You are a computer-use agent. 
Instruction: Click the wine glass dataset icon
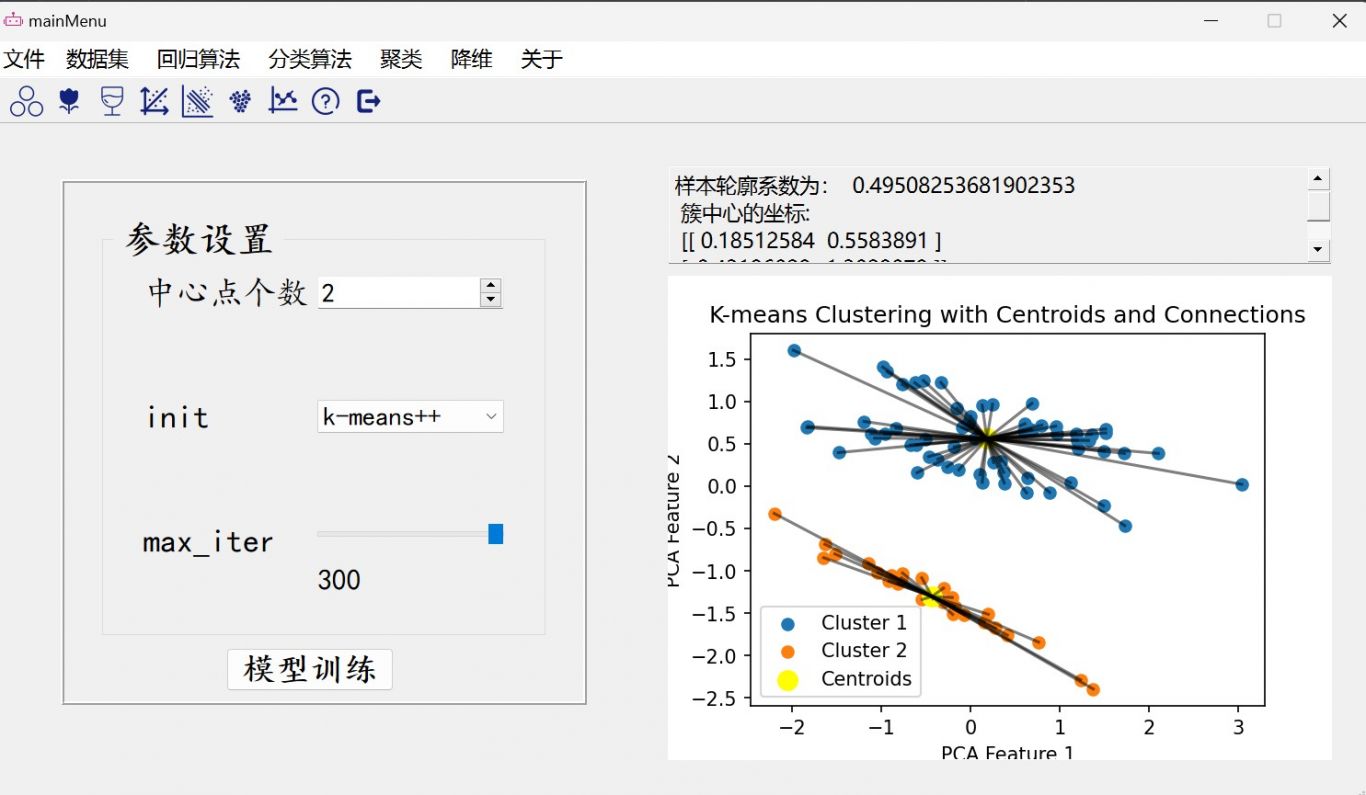pyautogui.click(x=112, y=101)
